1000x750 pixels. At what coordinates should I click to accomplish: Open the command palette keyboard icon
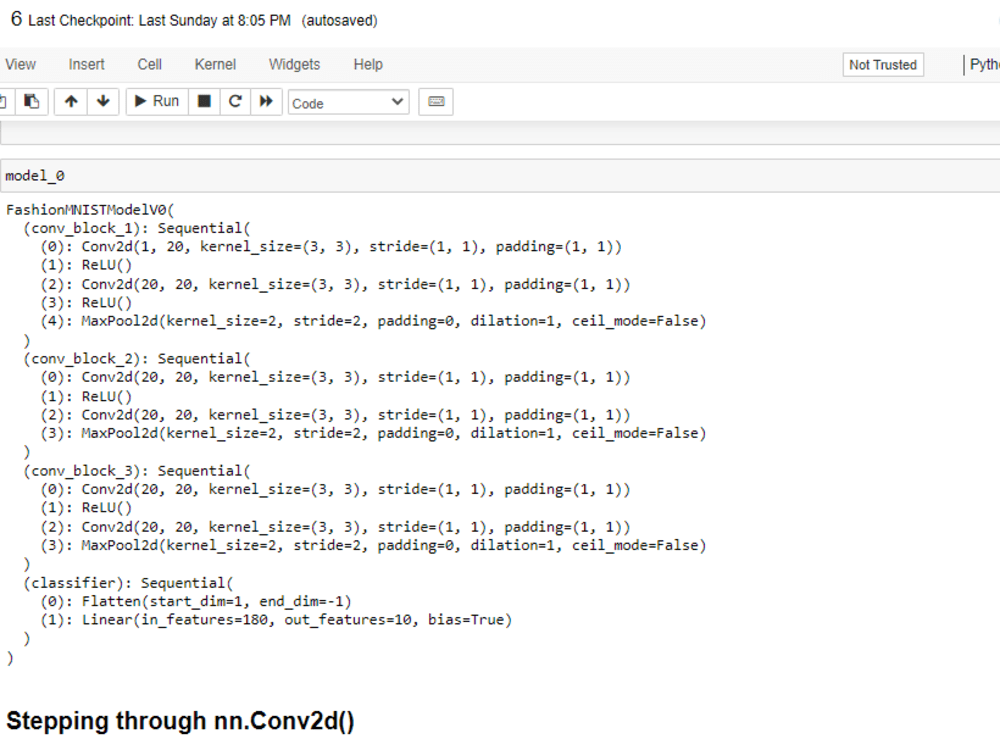436,101
